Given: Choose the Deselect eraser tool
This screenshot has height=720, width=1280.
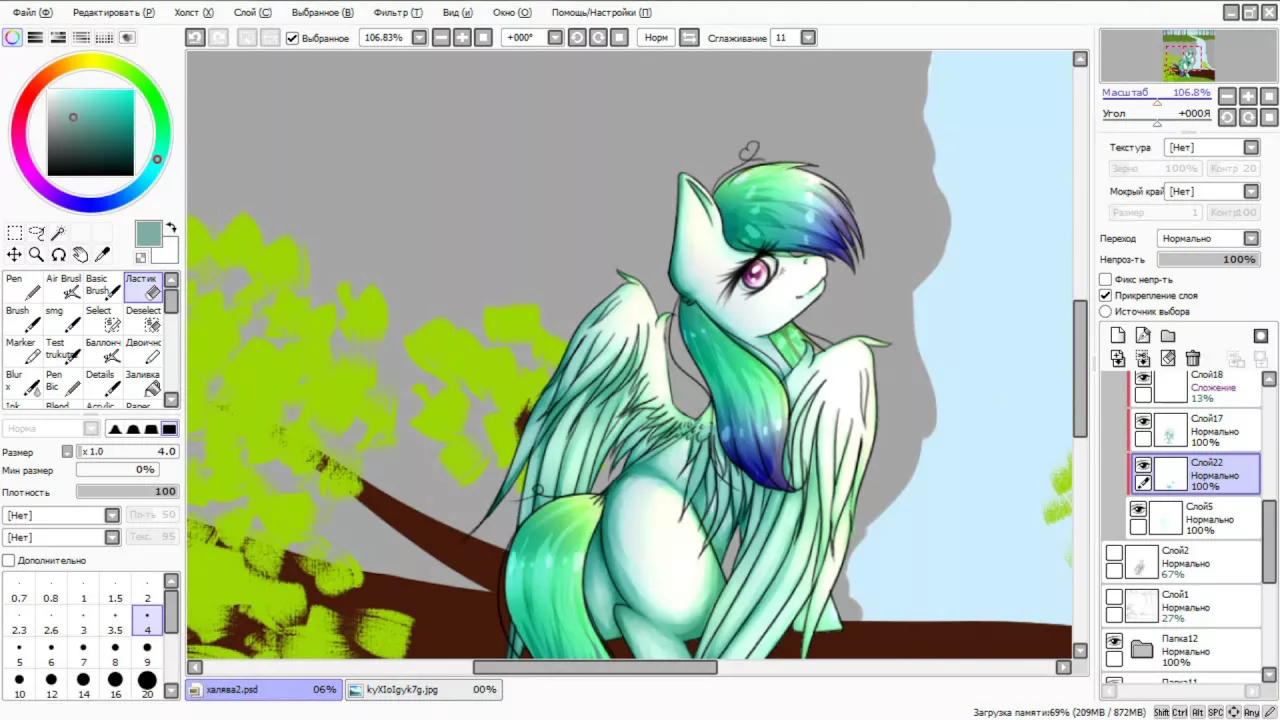Looking at the screenshot, I should 143,319.
